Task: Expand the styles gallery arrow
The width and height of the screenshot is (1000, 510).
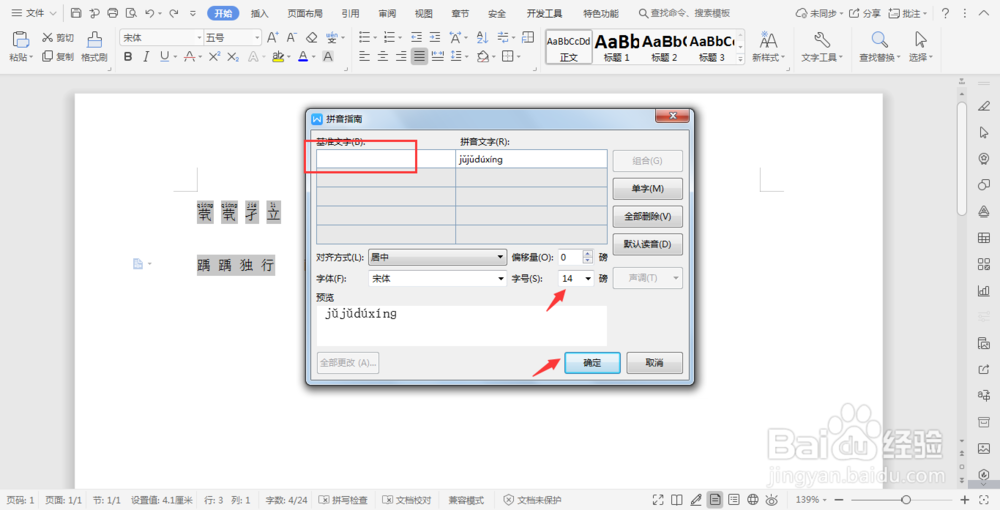Action: coord(740,58)
